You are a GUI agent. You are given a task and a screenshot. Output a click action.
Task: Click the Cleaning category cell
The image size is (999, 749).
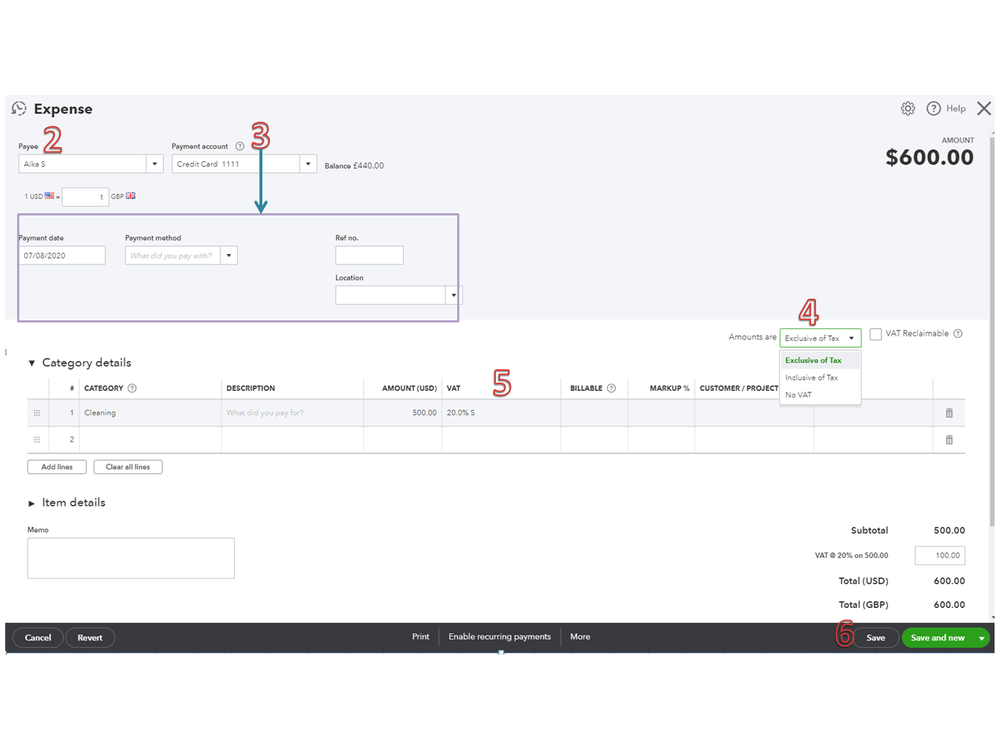[150, 413]
